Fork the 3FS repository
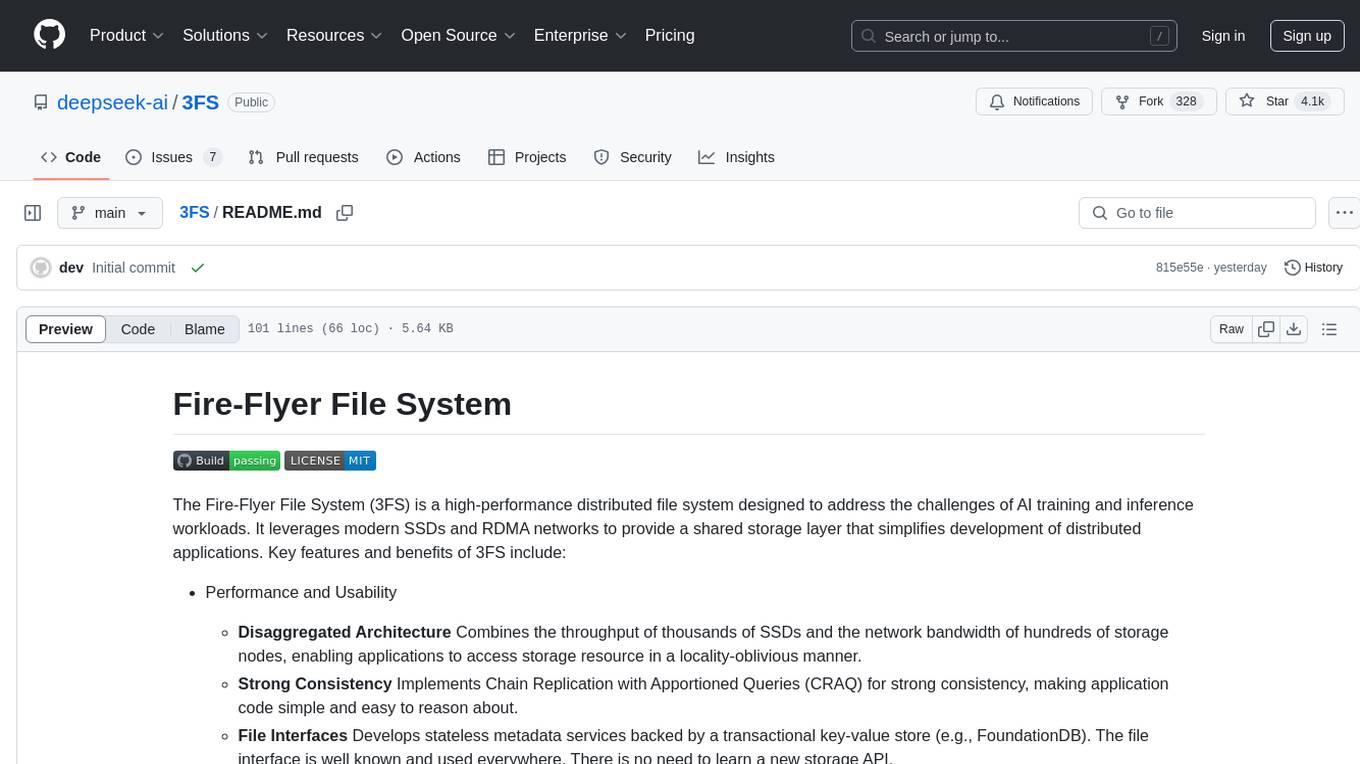Viewport: 1360px width, 764px height. point(1158,102)
